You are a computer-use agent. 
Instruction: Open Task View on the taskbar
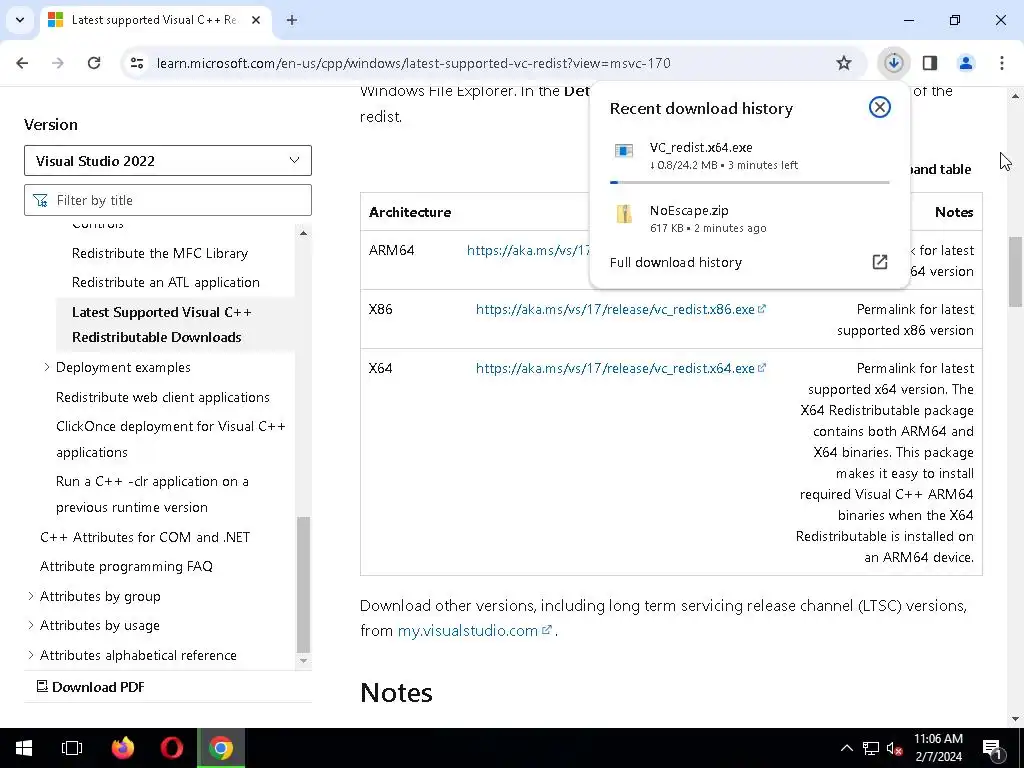(x=72, y=748)
